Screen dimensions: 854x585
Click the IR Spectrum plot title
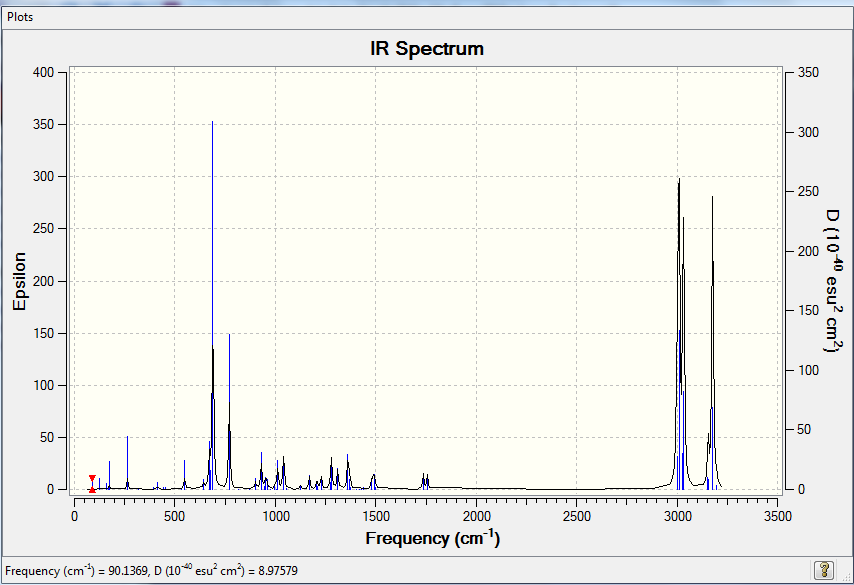tap(427, 48)
